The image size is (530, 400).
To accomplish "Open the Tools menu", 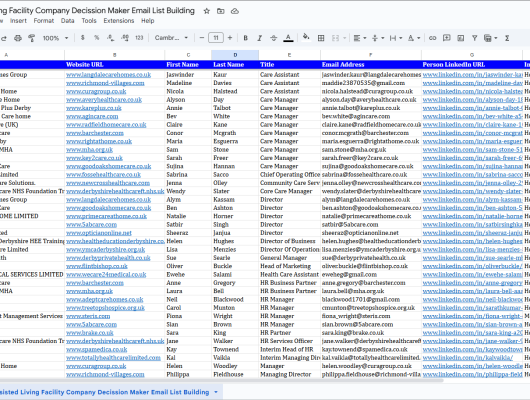I will click(89, 21).
